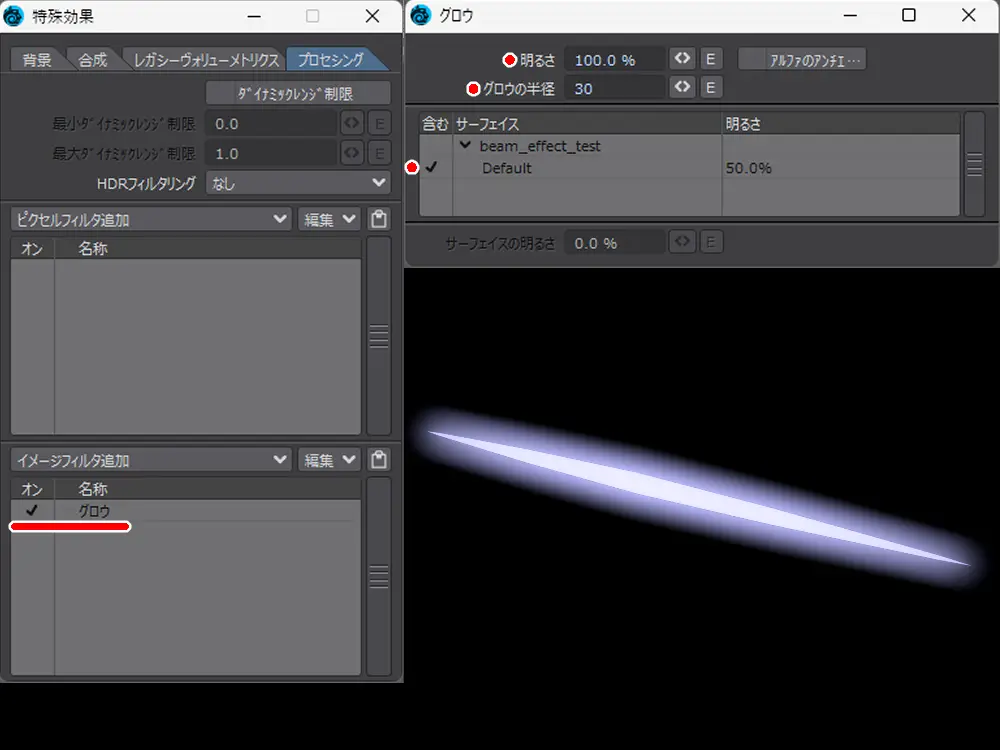Viewport: 1000px width, 750px height.
Task: Click the ダイナミックレンジ制限 button
Action: click(x=297, y=93)
